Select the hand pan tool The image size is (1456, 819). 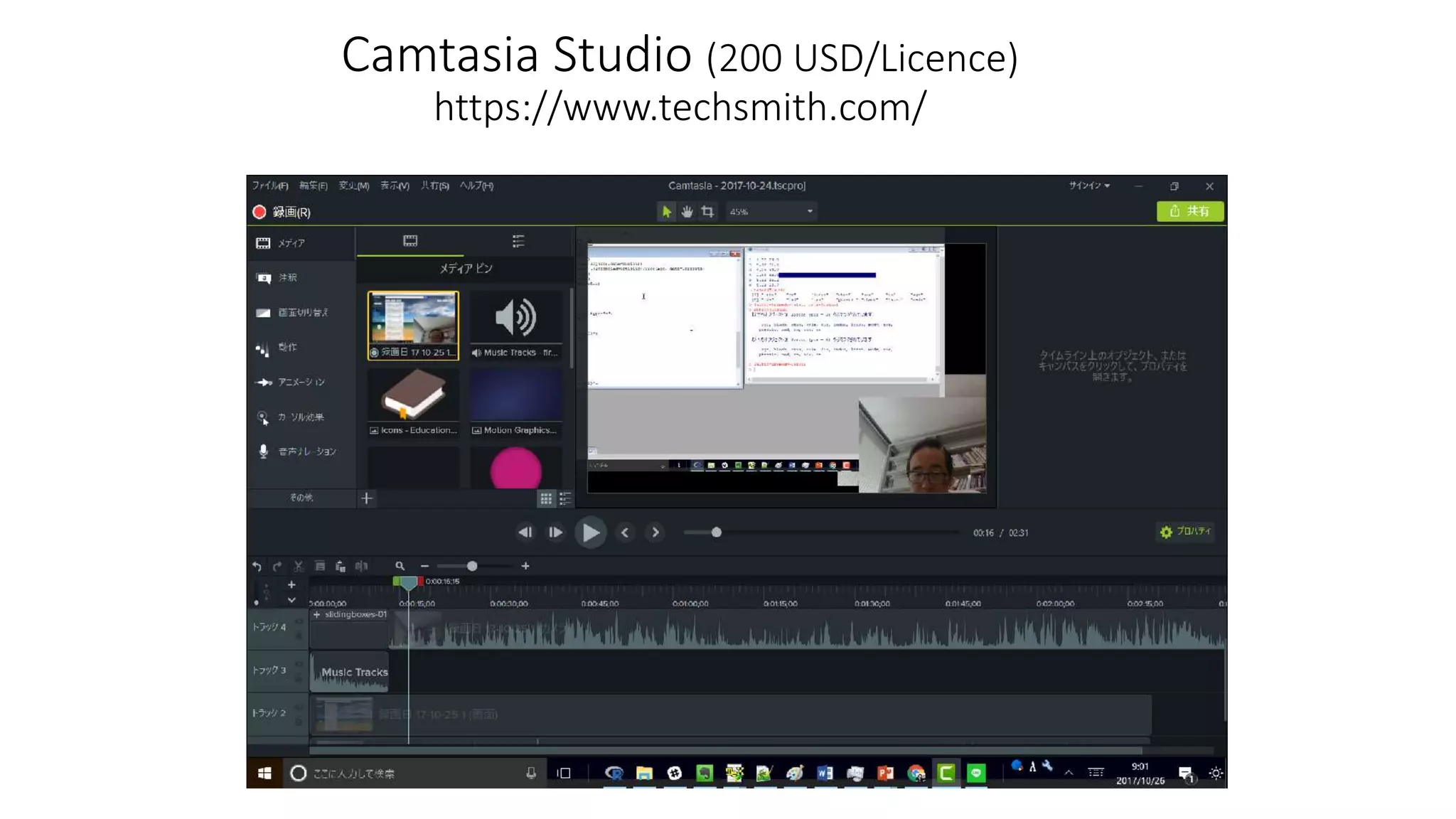687,211
